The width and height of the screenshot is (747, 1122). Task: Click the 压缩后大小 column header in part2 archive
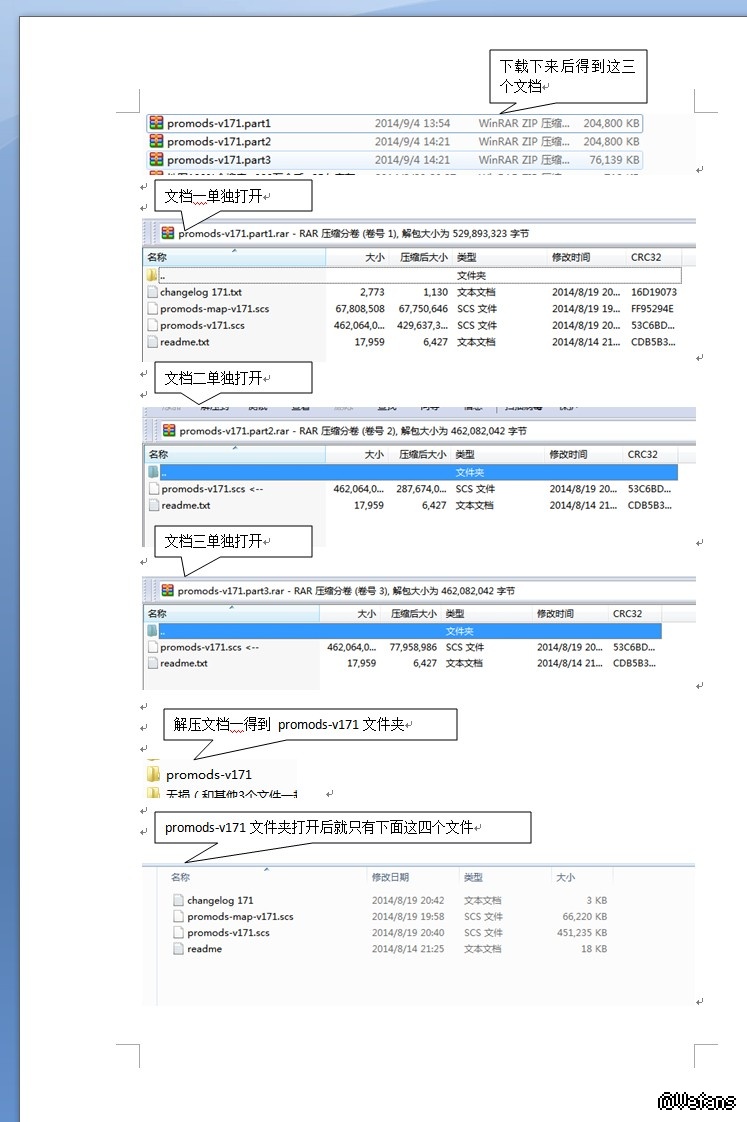tap(420, 454)
